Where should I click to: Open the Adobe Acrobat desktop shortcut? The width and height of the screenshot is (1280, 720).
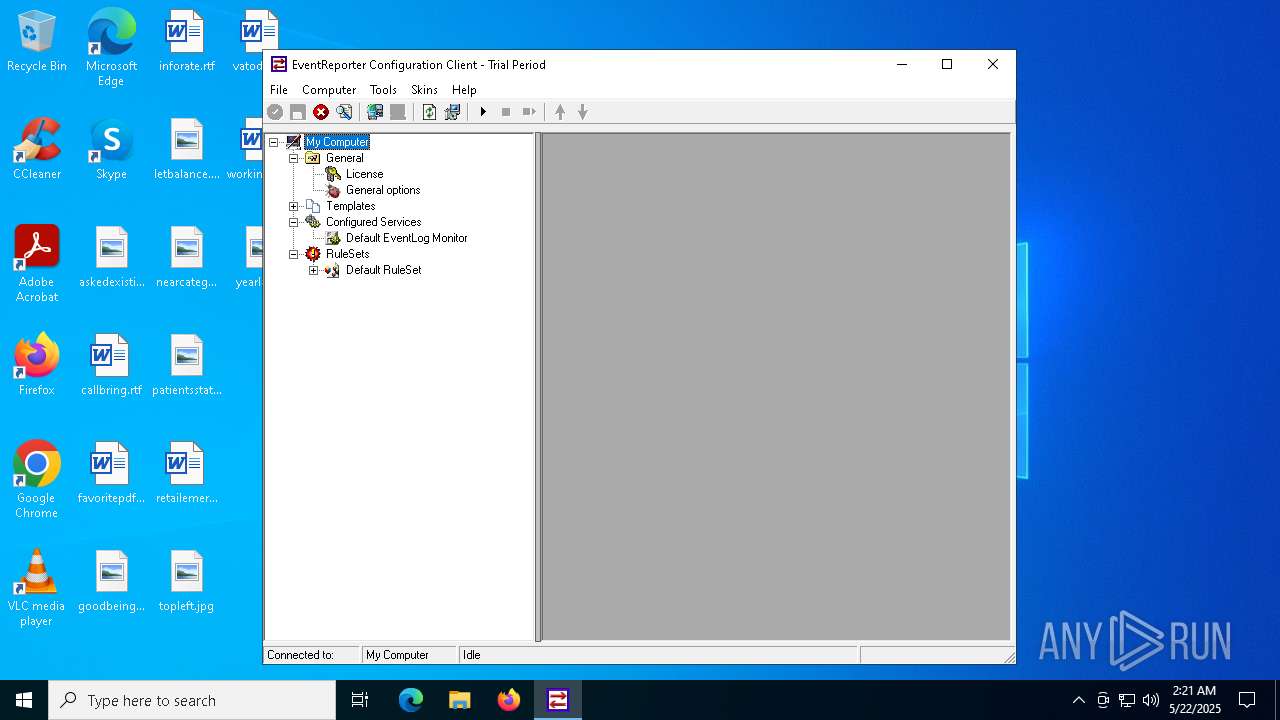37,264
